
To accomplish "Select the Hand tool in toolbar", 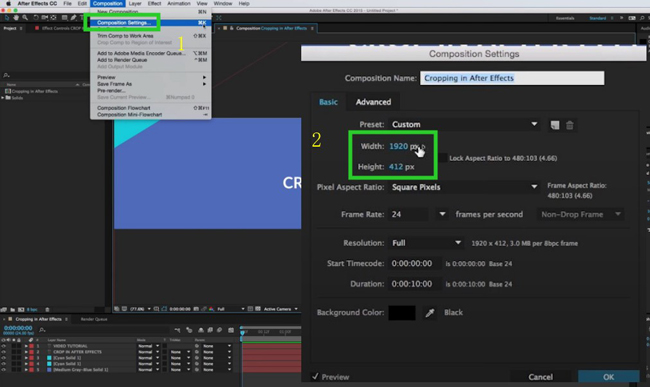I will 16,18.
